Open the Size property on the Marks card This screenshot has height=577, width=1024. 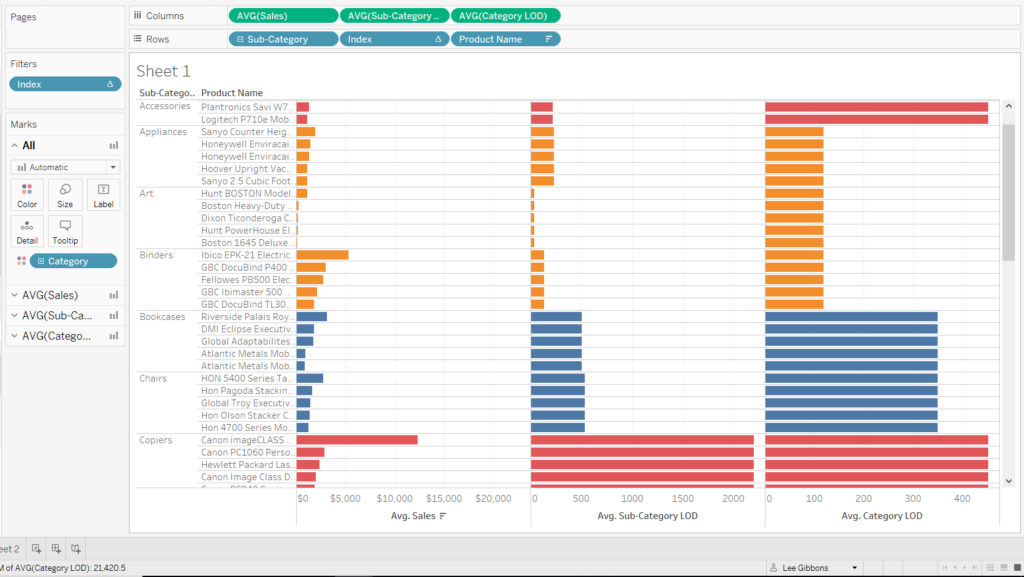[x=65, y=194]
